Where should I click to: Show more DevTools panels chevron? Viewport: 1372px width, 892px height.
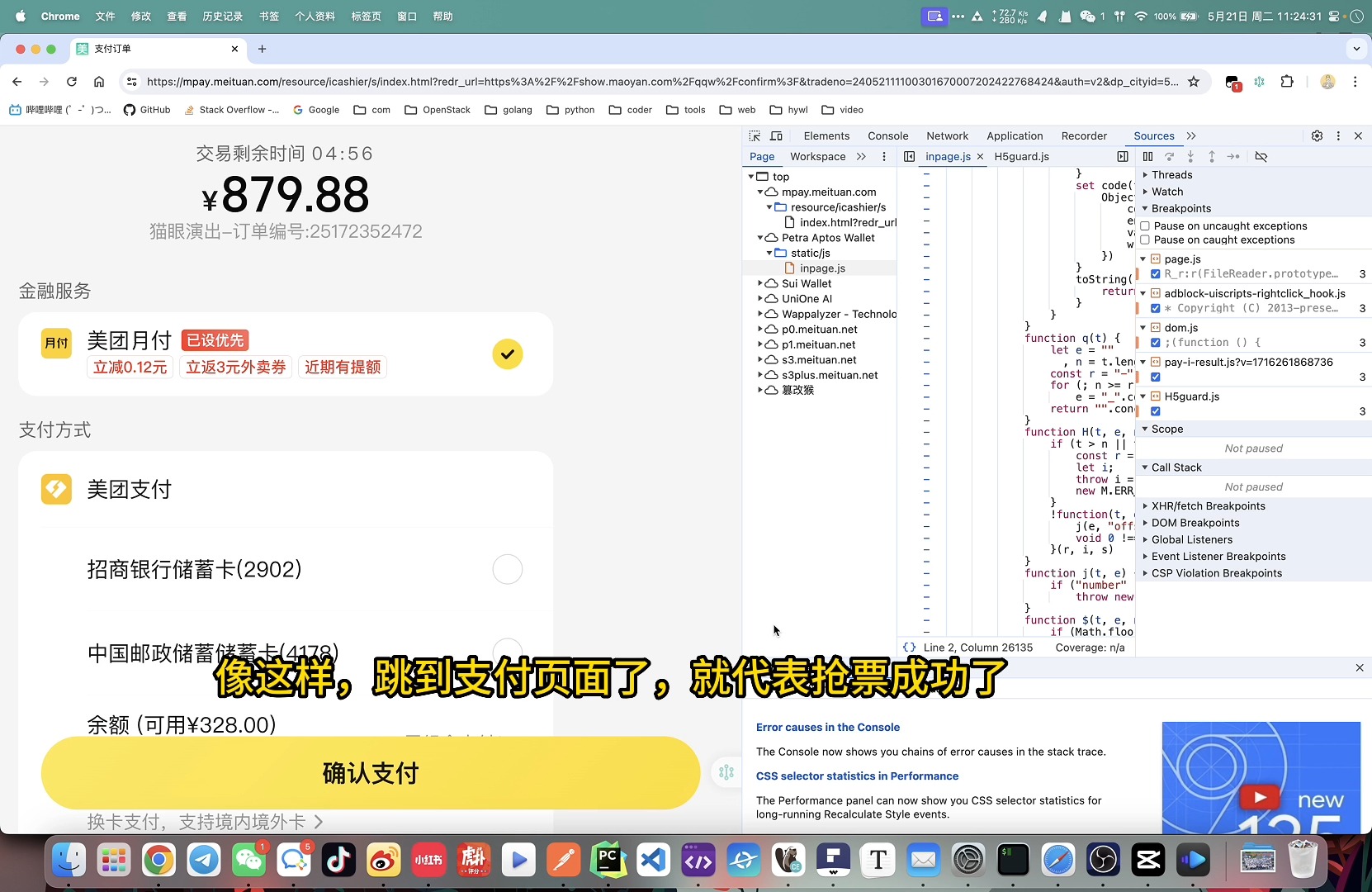pyautogui.click(x=1191, y=136)
